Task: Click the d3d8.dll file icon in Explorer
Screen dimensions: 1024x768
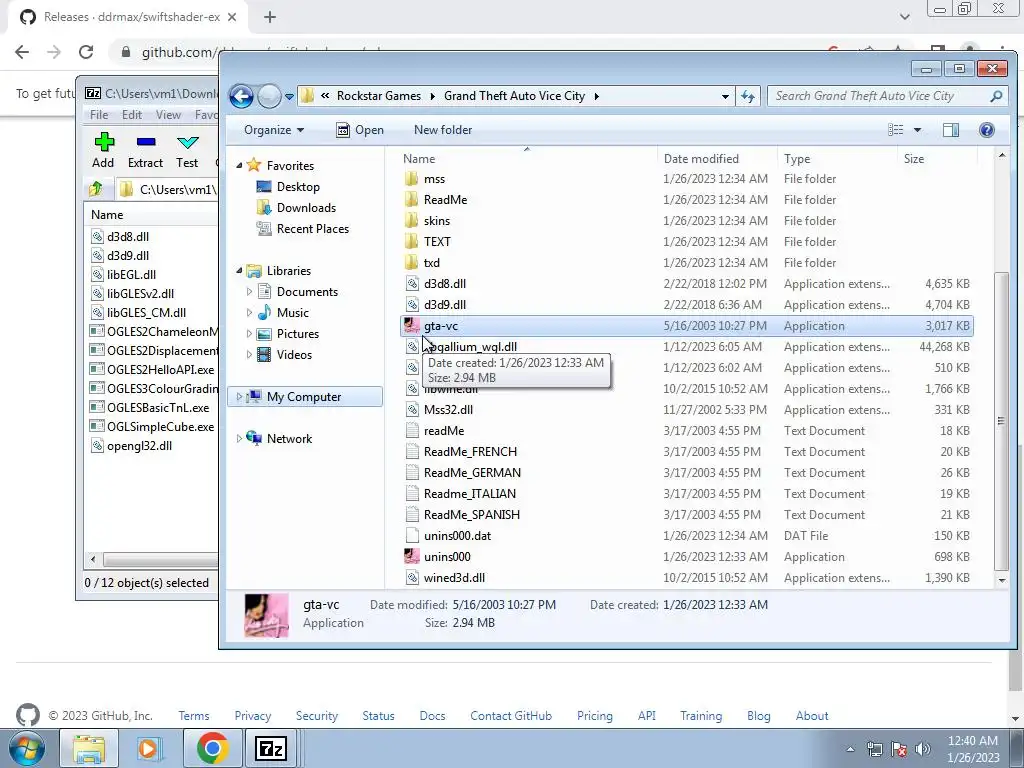Action: 412,283
